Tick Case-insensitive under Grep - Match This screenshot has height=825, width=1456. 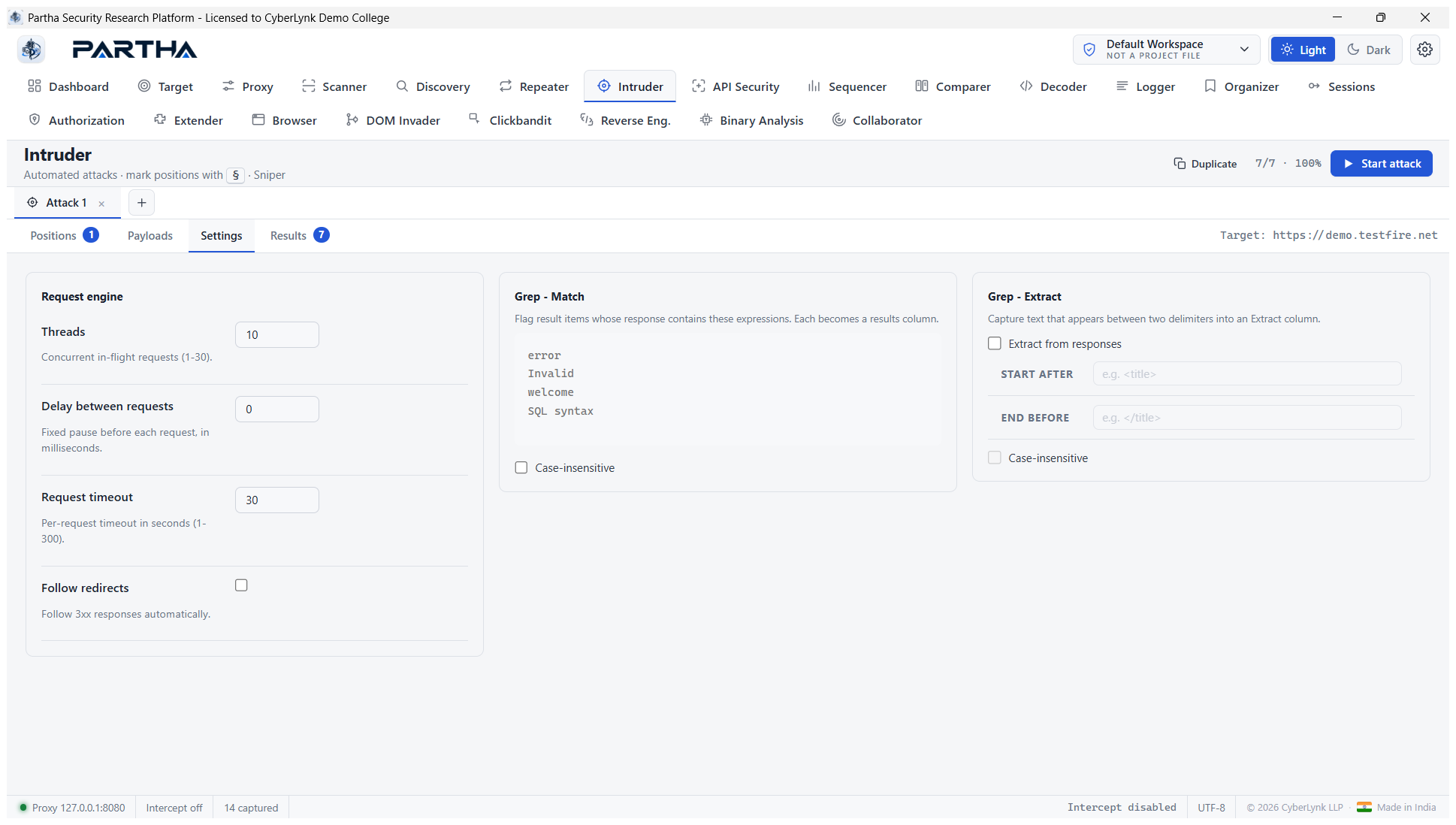[x=521, y=467]
